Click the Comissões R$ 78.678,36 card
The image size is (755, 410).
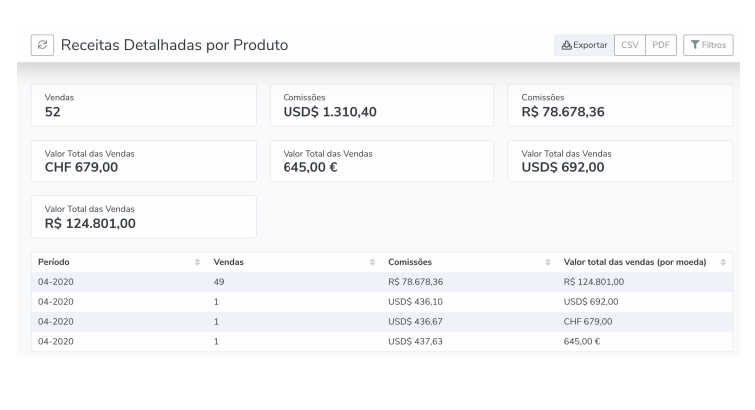point(620,106)
